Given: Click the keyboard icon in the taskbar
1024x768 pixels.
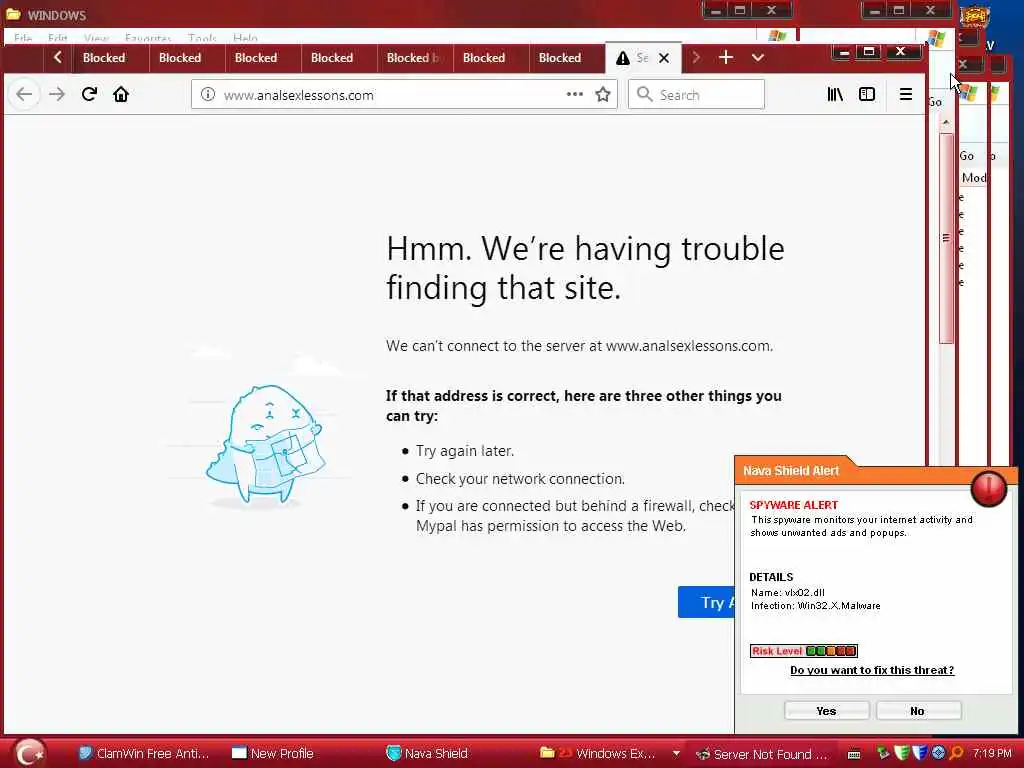Looking at the screenshot, I should (x=854, y=754).
